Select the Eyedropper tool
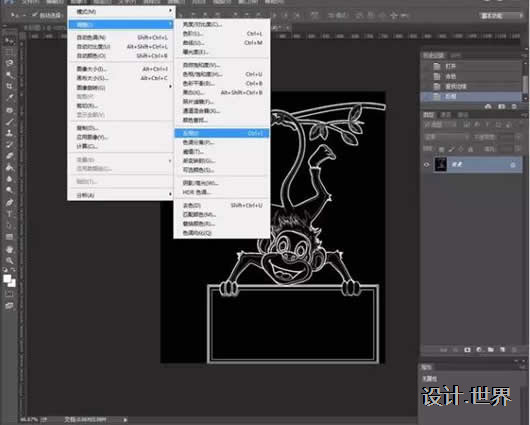530x425 pixels. pyautogui.click(x=9, y=98)
